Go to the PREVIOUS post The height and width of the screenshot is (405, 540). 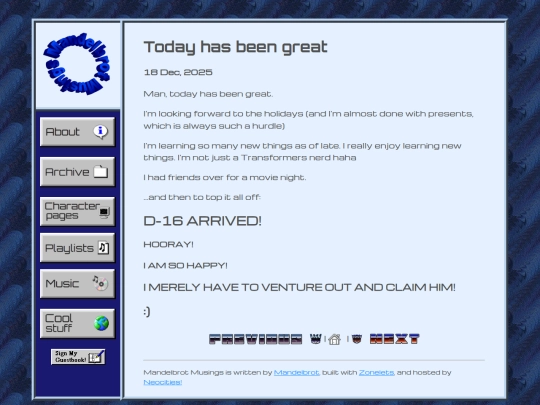(256, 339)
